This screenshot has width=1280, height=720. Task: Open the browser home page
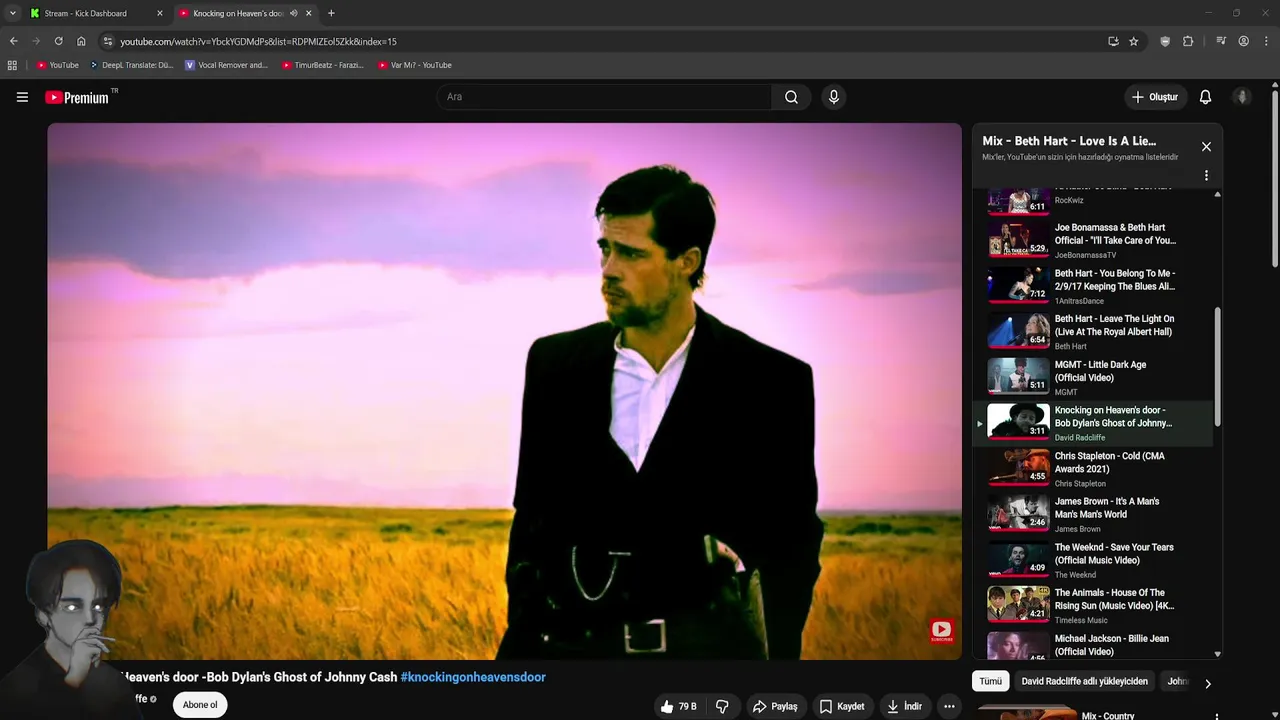(81, 41)
